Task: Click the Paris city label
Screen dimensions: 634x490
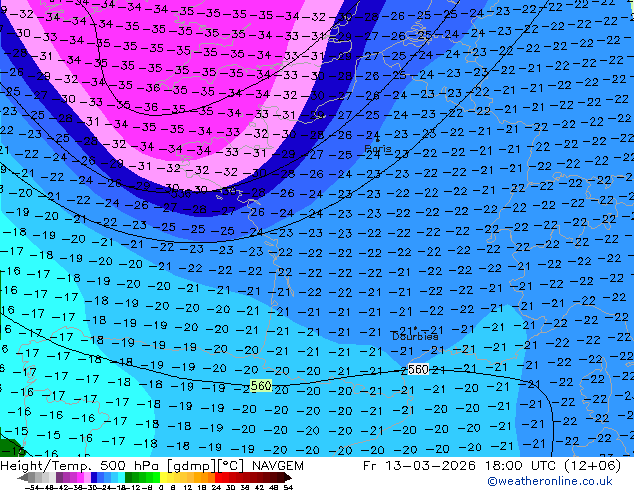Action: click(378, 149)
